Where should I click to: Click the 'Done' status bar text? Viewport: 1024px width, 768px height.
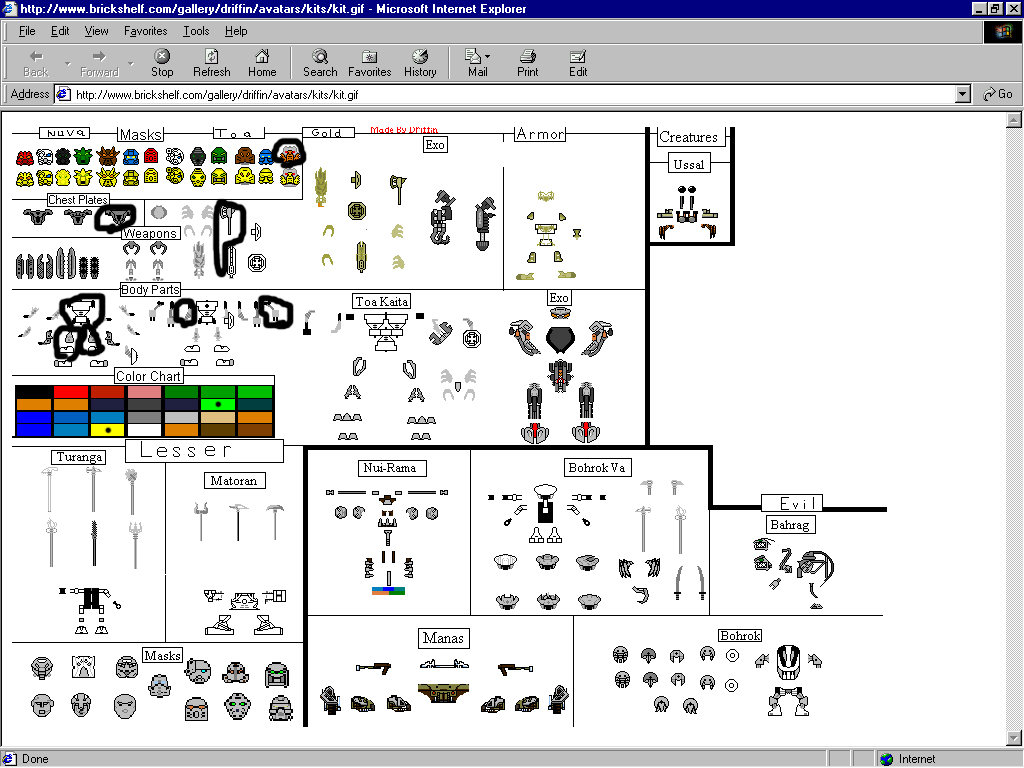click(x=35, y=759)
